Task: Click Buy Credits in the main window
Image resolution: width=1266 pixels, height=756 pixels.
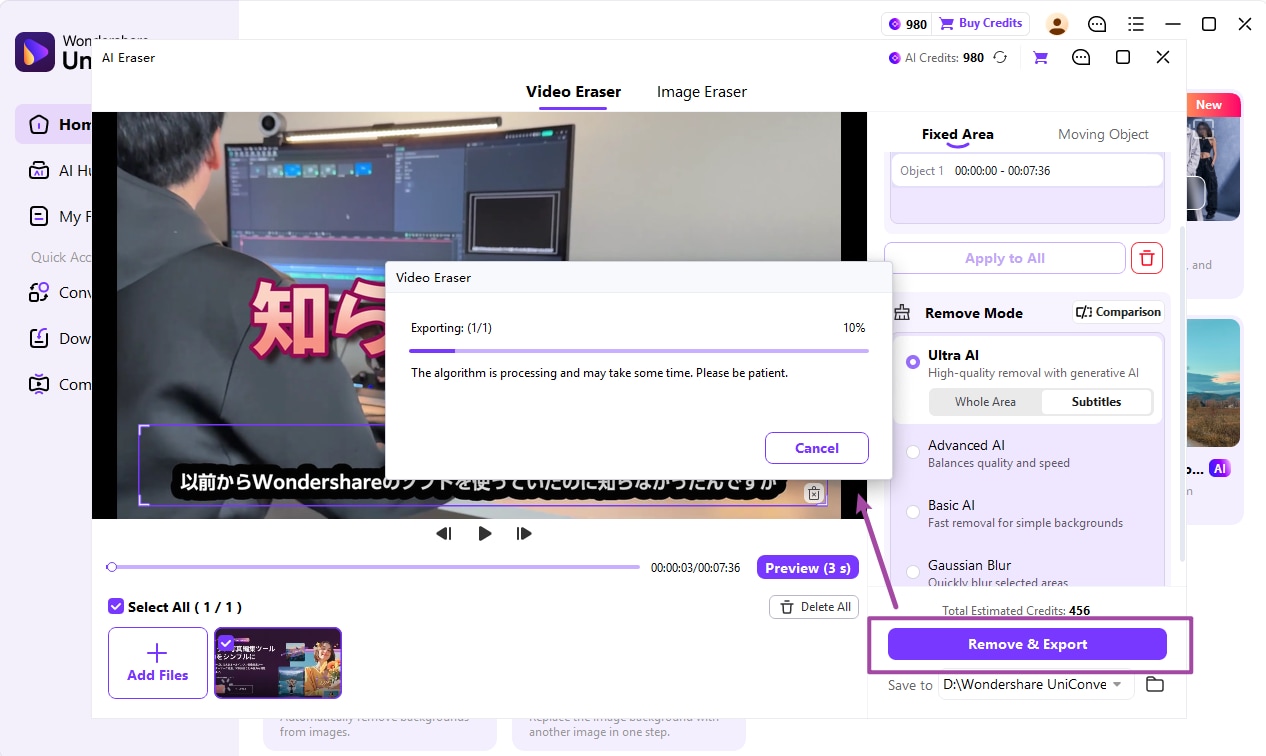Action: tap(982, 24)
